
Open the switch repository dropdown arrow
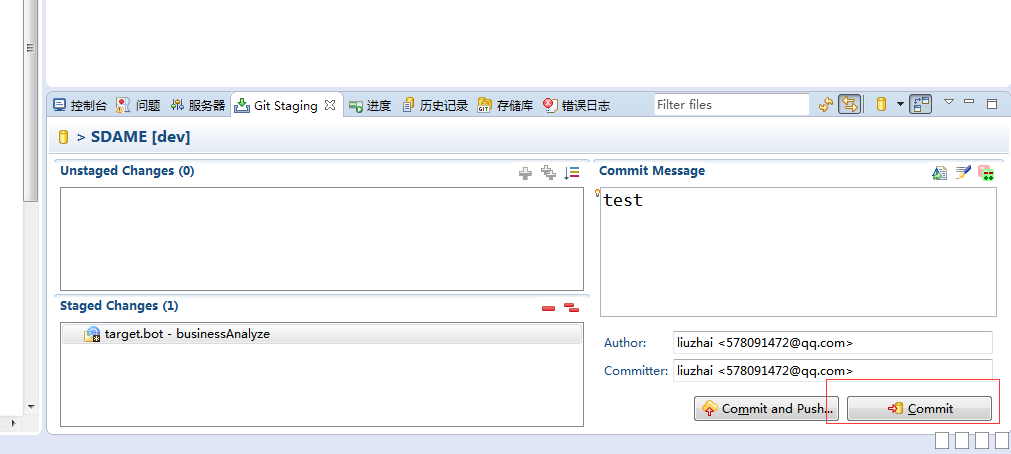pos(900,104)
